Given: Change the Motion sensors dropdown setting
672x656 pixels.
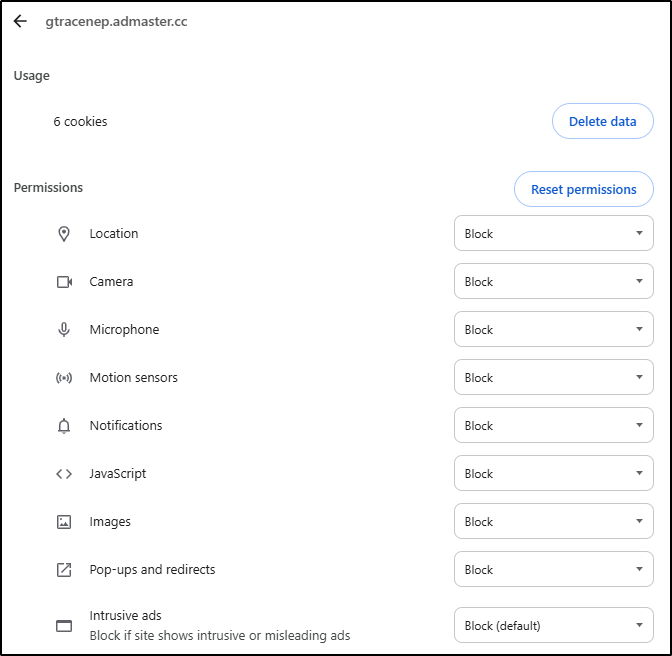Looking at the screenshot, I should point(553,378).
